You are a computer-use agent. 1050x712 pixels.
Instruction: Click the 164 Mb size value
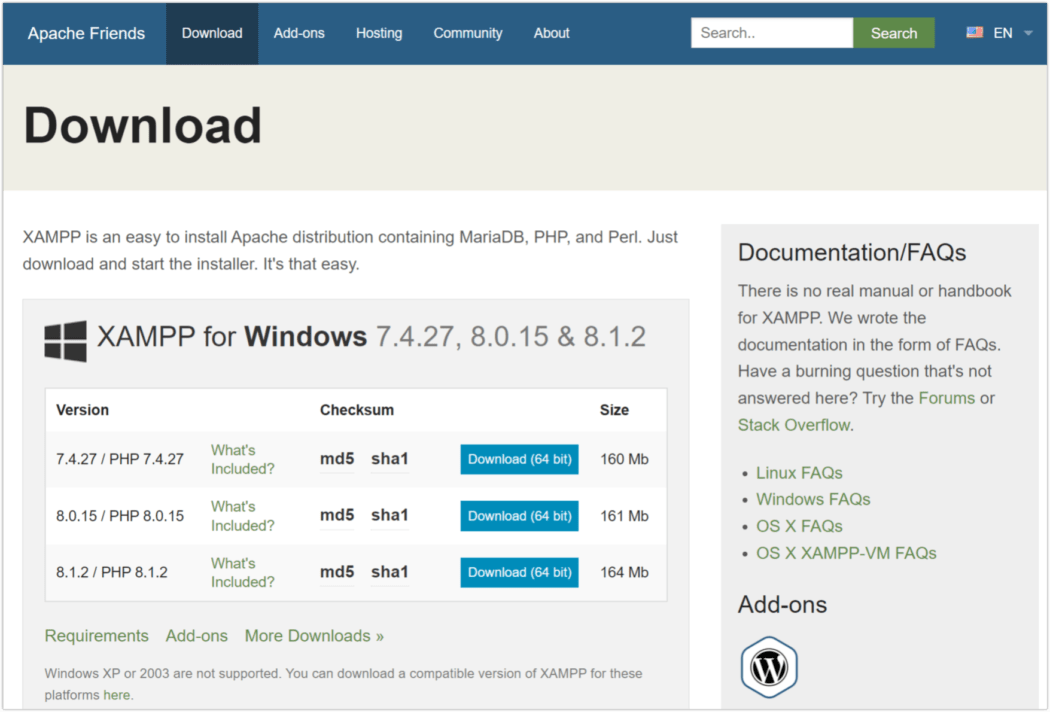pyautogui.click(x=624, y=573)
